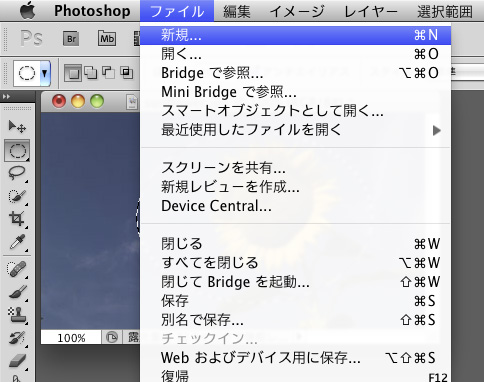484x382 pixels.
Task: Select the New selection mode icon
Action: (73, 73)
